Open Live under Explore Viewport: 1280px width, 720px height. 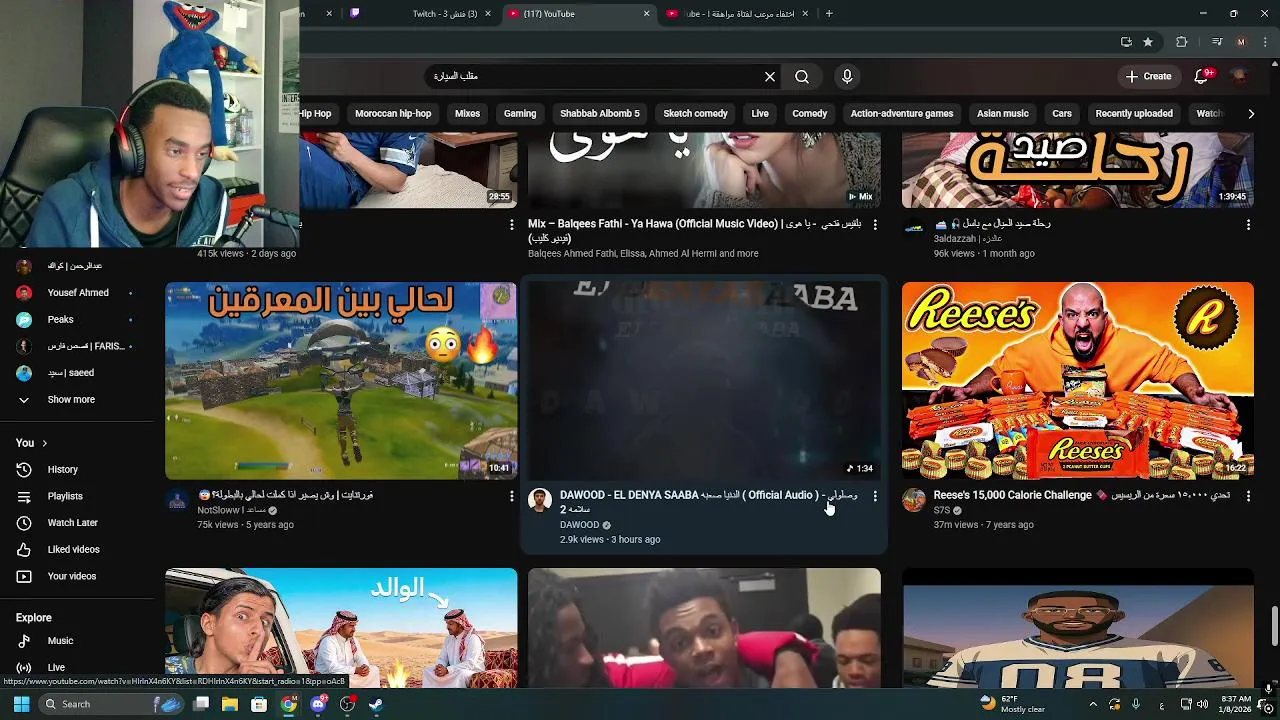click(x=56, y=668)
